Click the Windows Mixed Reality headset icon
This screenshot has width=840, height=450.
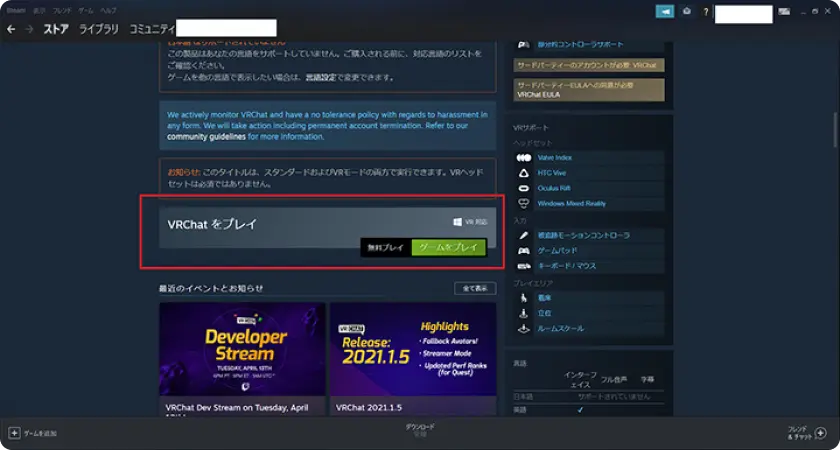[x=523, y=204]
